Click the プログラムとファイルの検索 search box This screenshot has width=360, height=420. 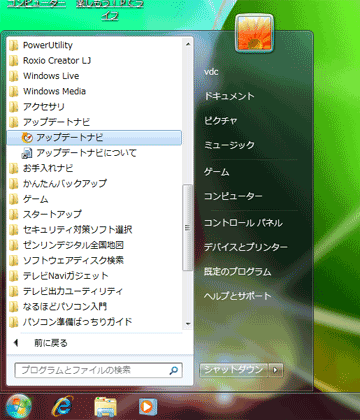pyautogui.click(x=99, y=370)
